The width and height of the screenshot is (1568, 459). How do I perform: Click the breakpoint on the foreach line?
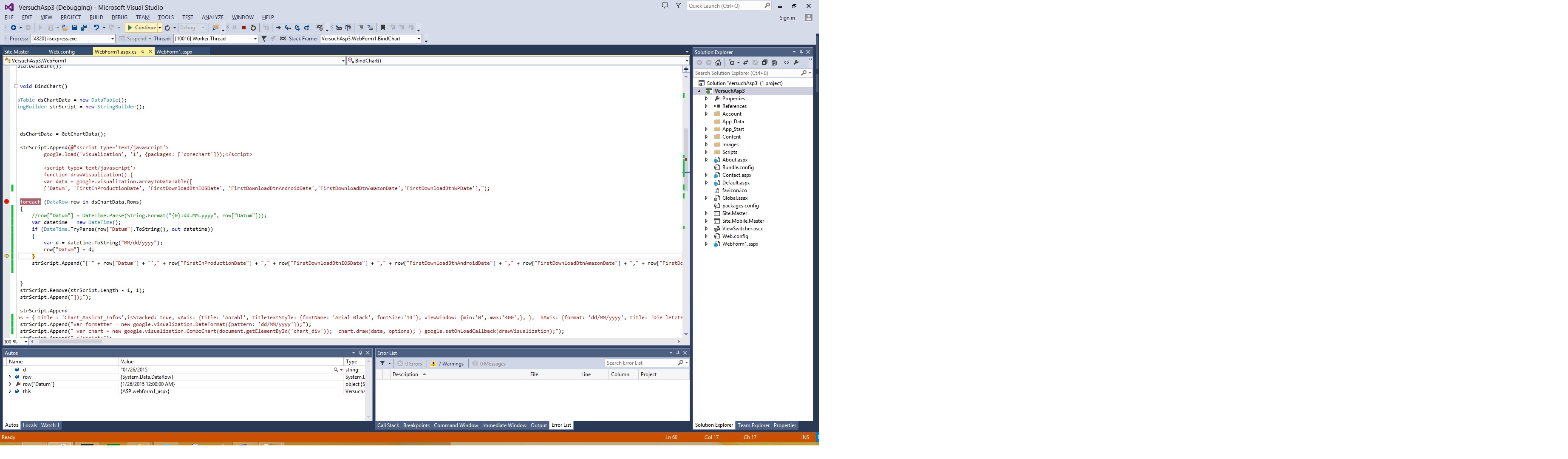click(x=7, y=202)
